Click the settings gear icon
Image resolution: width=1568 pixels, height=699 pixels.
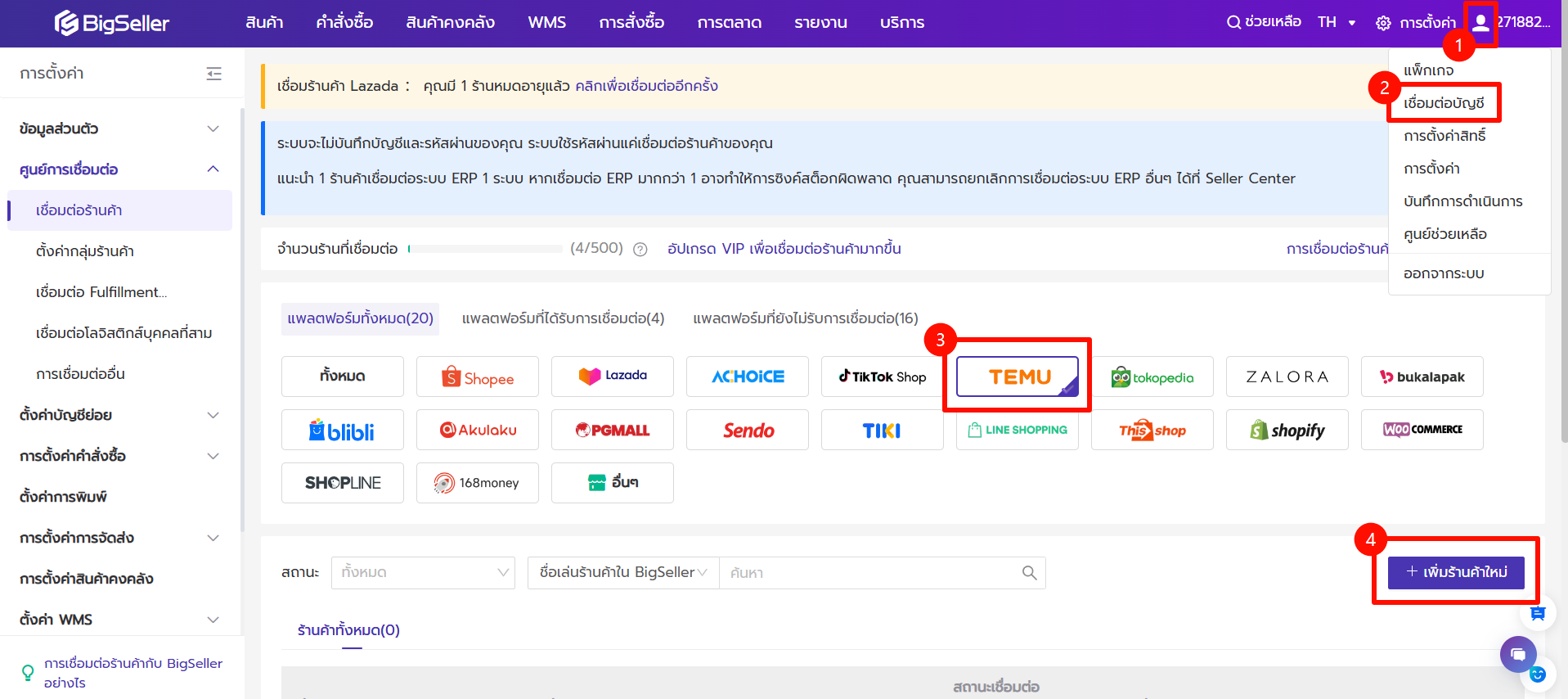coord(1383,23)
